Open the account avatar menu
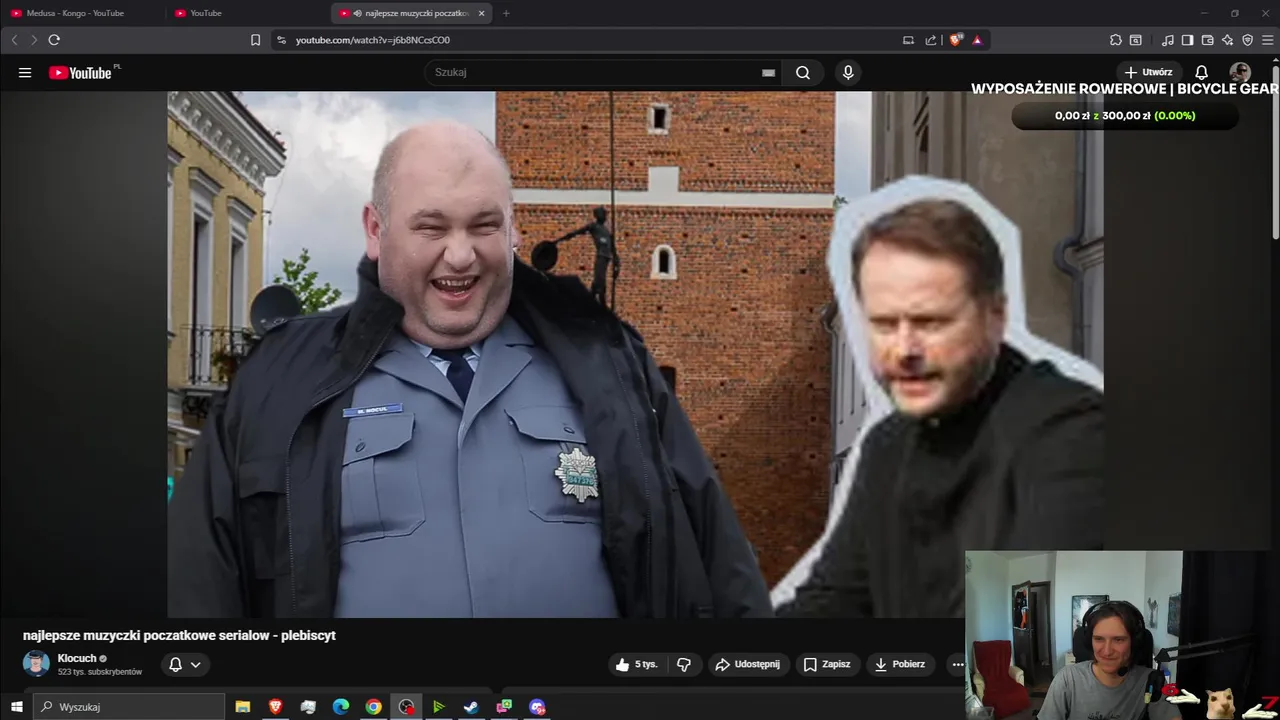The image size is (1280, 720). coord(1240,72)
